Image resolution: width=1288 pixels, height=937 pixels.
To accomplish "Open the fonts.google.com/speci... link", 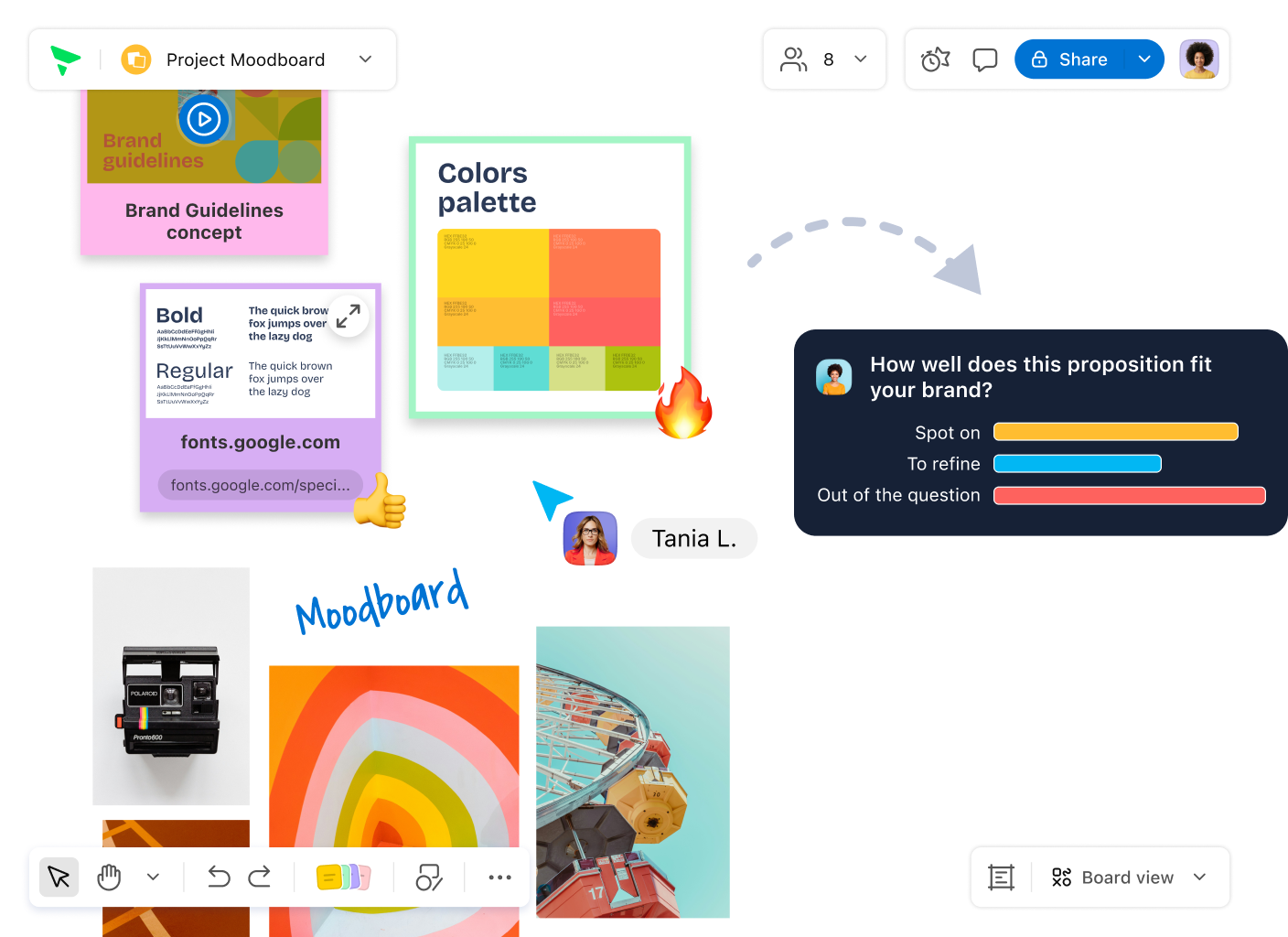I will (261, 485).
